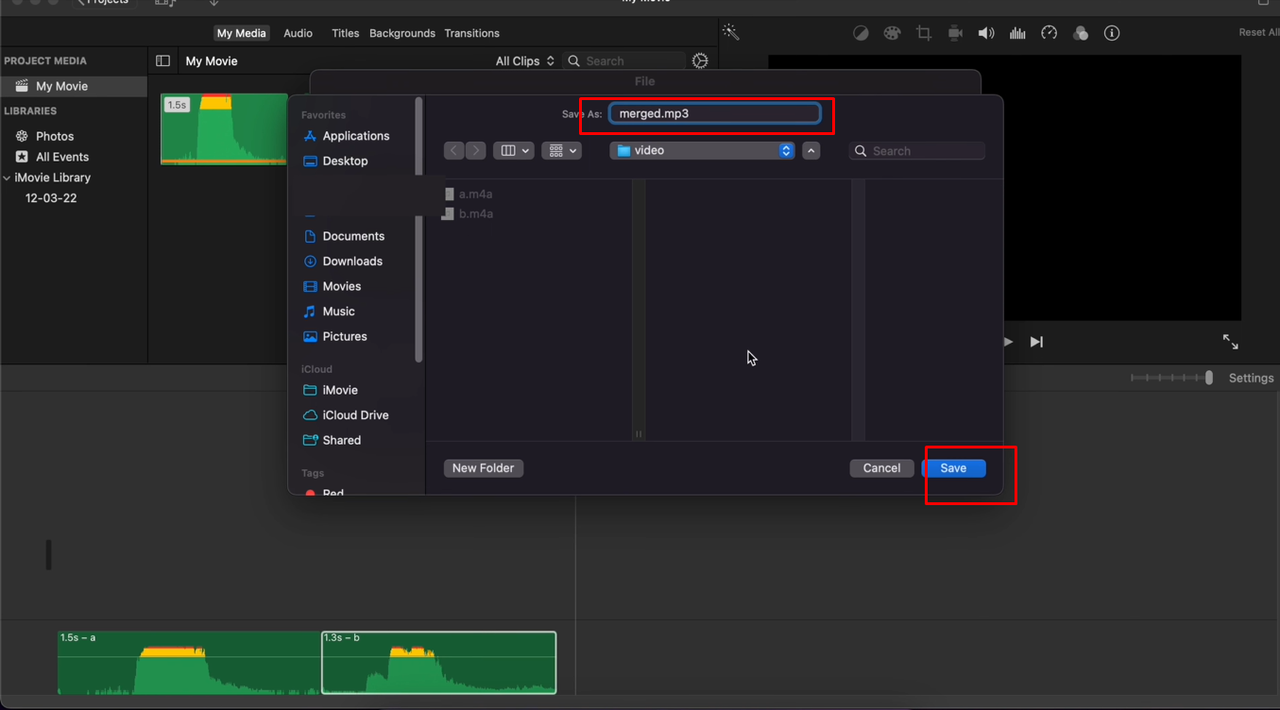Select the 1.5s – a timeline clip

(x=189, y=662)
